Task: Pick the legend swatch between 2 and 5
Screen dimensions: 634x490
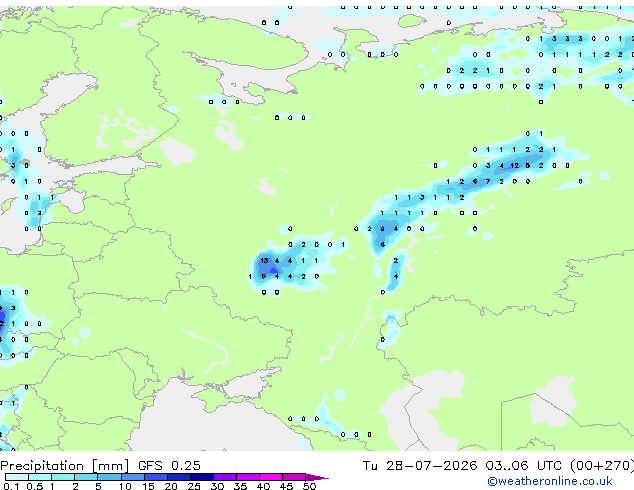Action: [86, 477]
